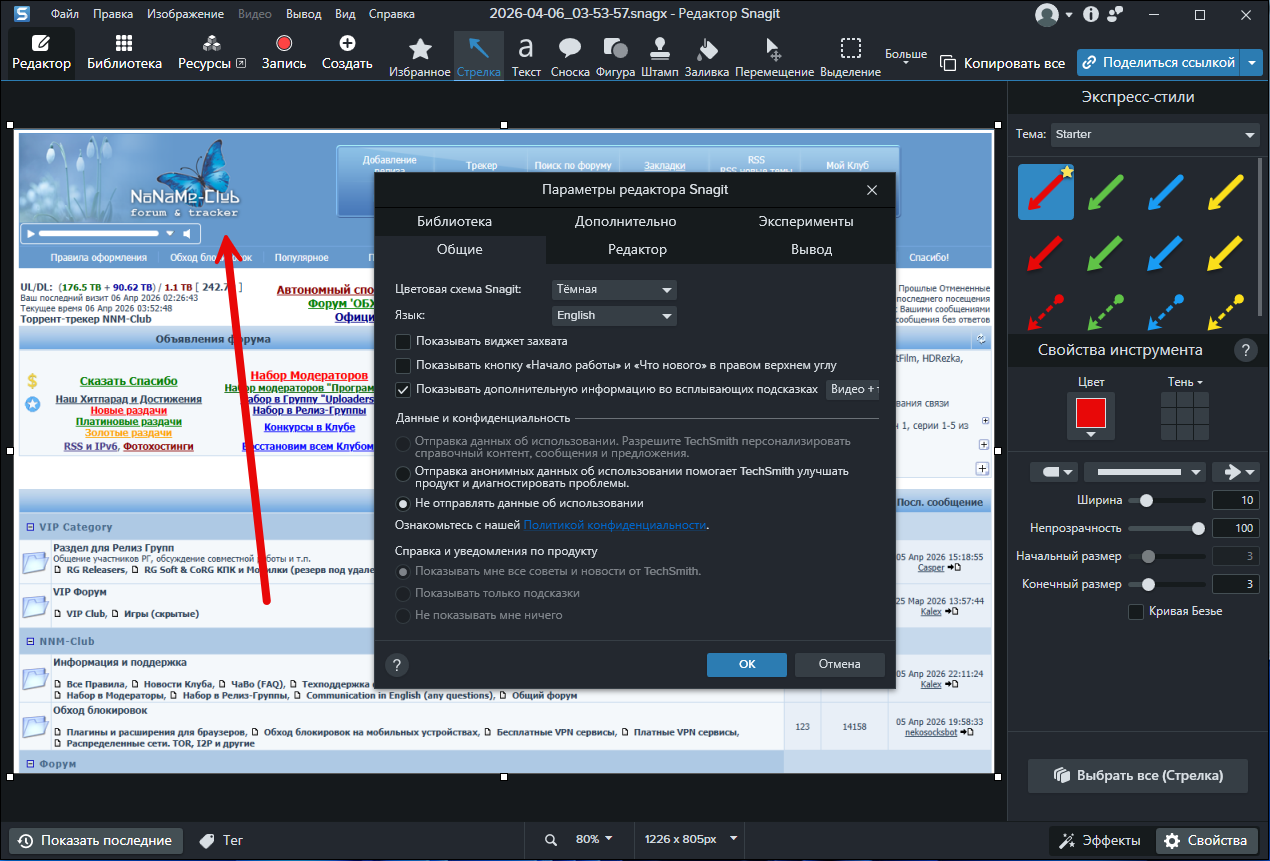
Task: Click the Snagit logo icon
Action: 20,14
